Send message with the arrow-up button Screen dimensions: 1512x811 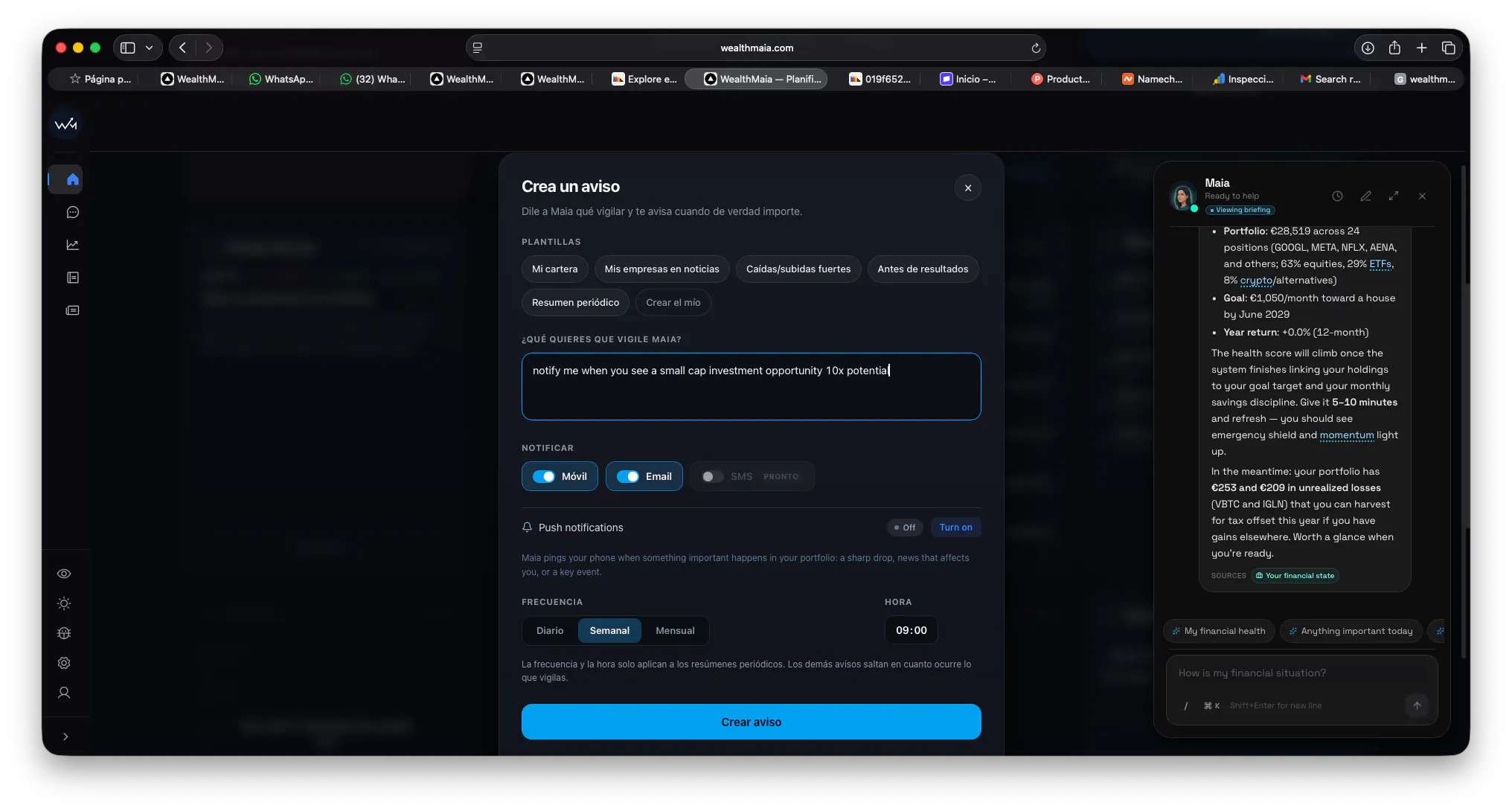click(1417, 705)
